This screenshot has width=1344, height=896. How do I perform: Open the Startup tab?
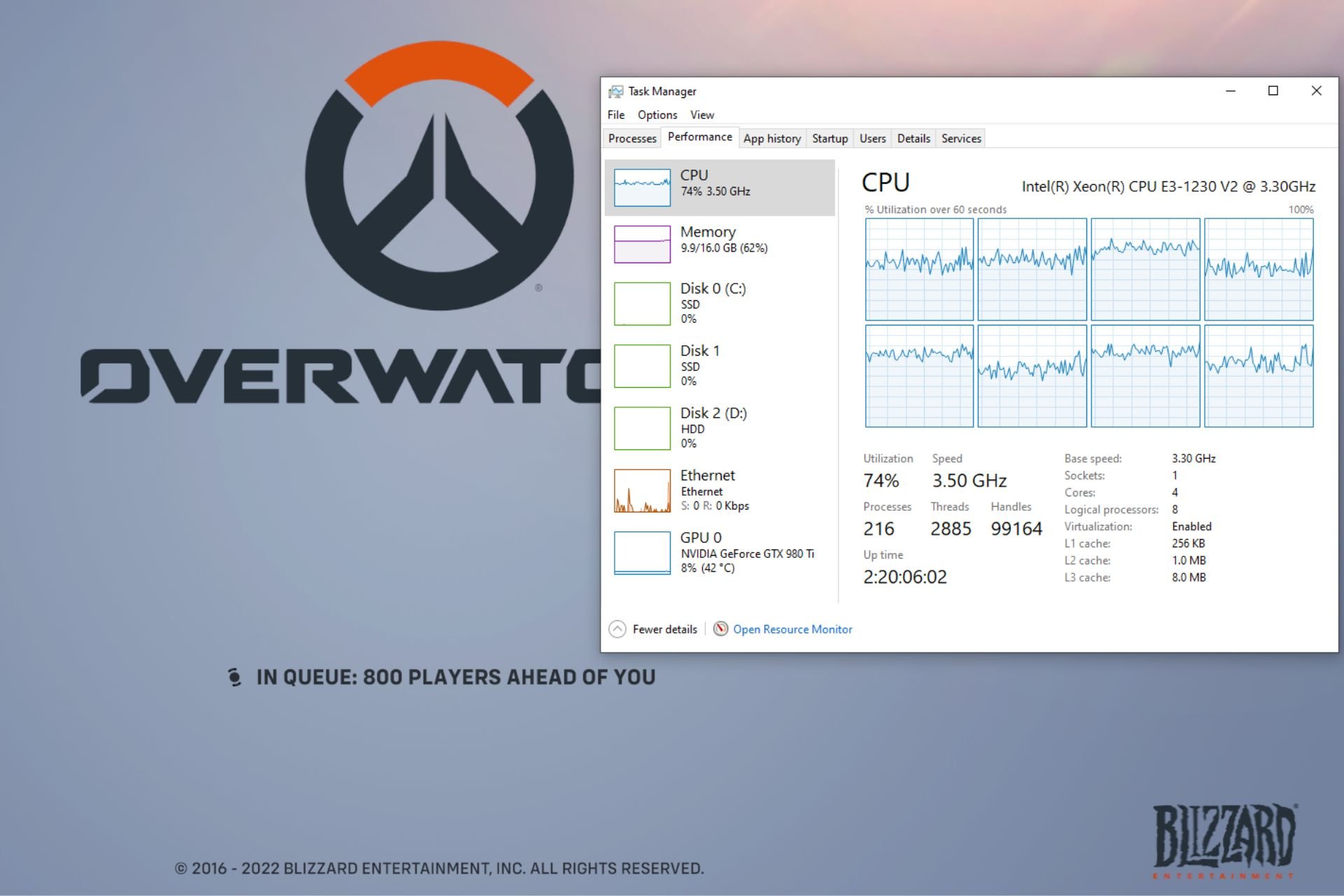829,139
